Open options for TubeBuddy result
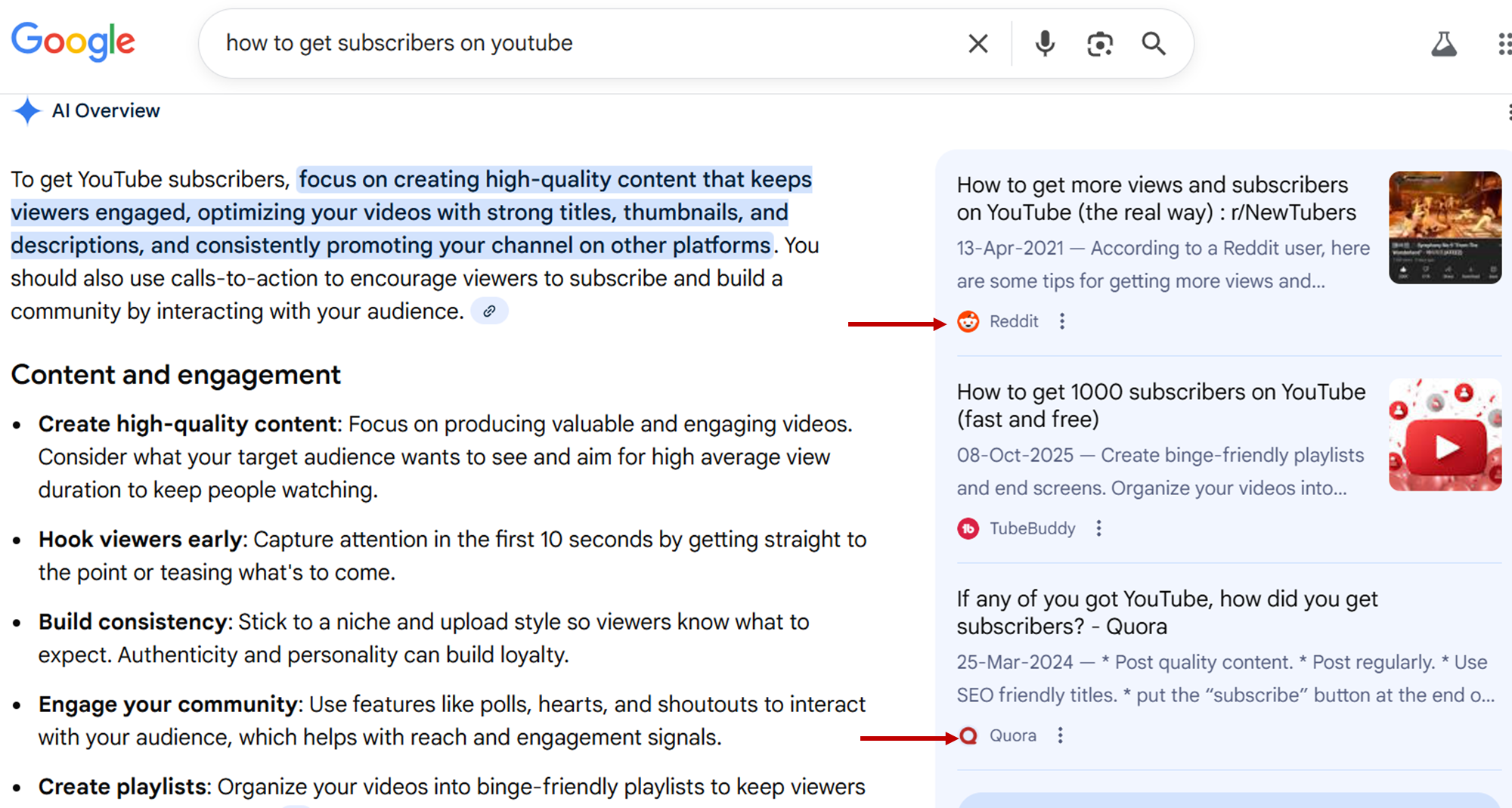This screenshot has height=808, width=1512. pos(1099,528)
